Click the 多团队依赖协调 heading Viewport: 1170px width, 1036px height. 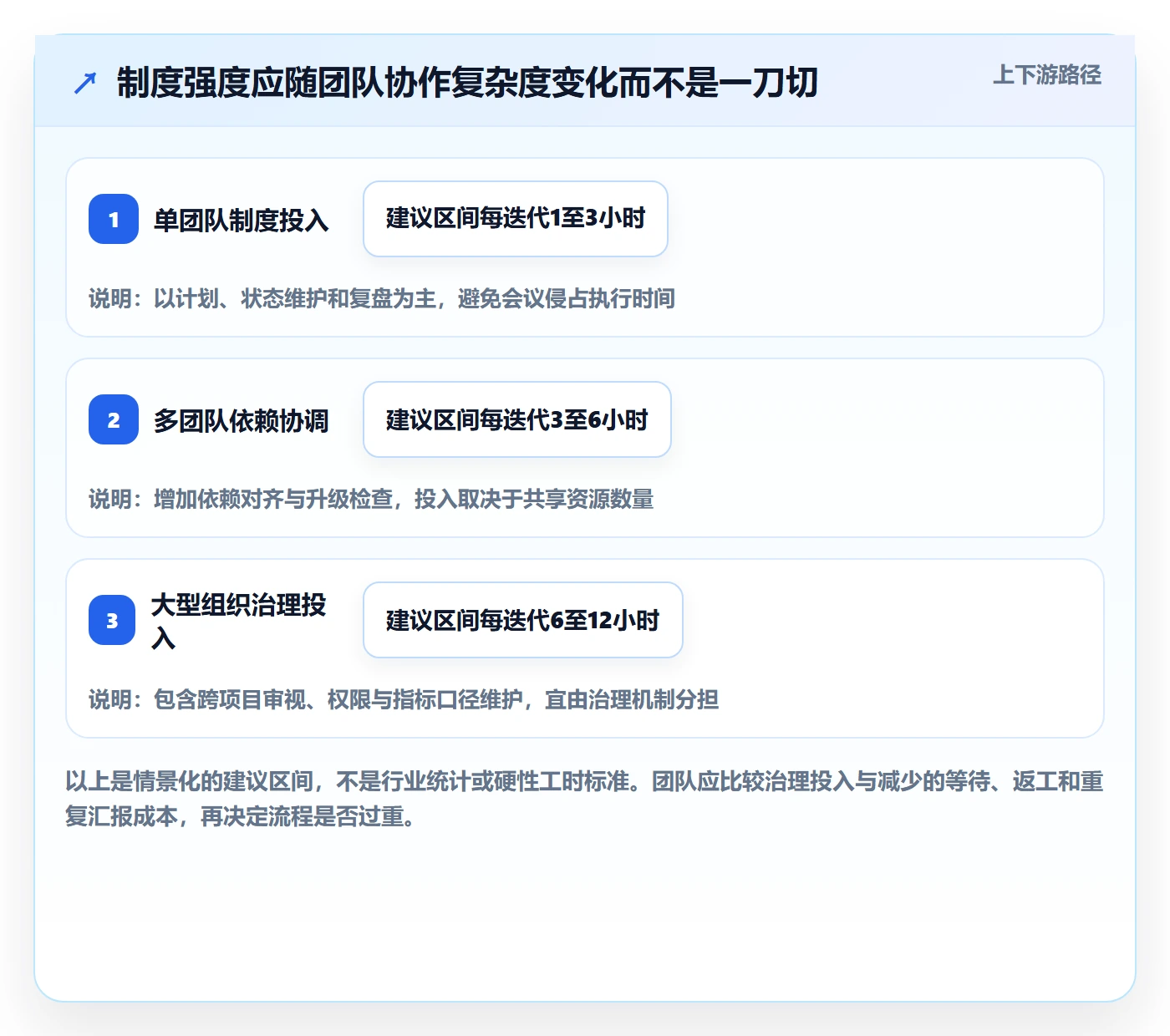pyautogui.click(x=241, y=420)
